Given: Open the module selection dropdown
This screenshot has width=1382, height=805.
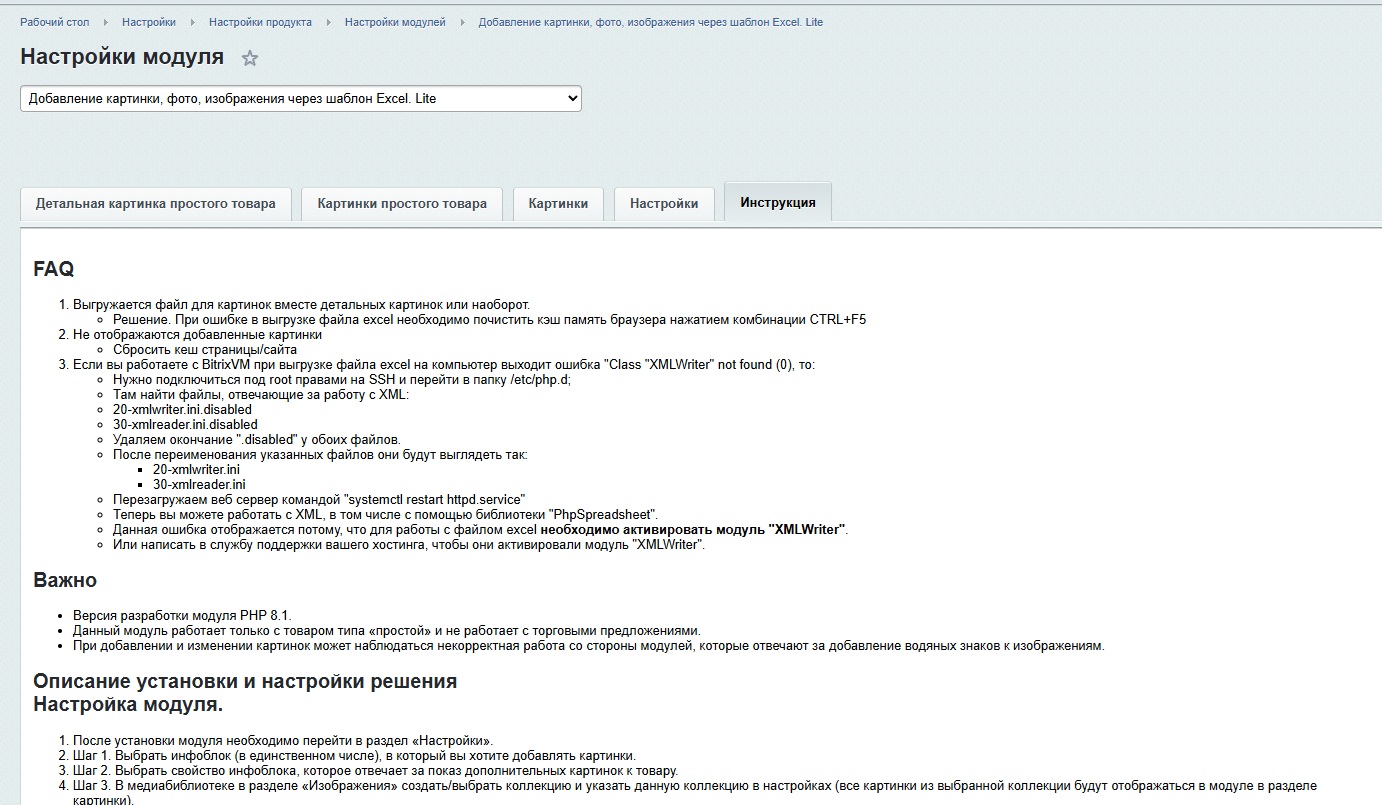Looking at the screenshot, I should [x=300, y=99].
